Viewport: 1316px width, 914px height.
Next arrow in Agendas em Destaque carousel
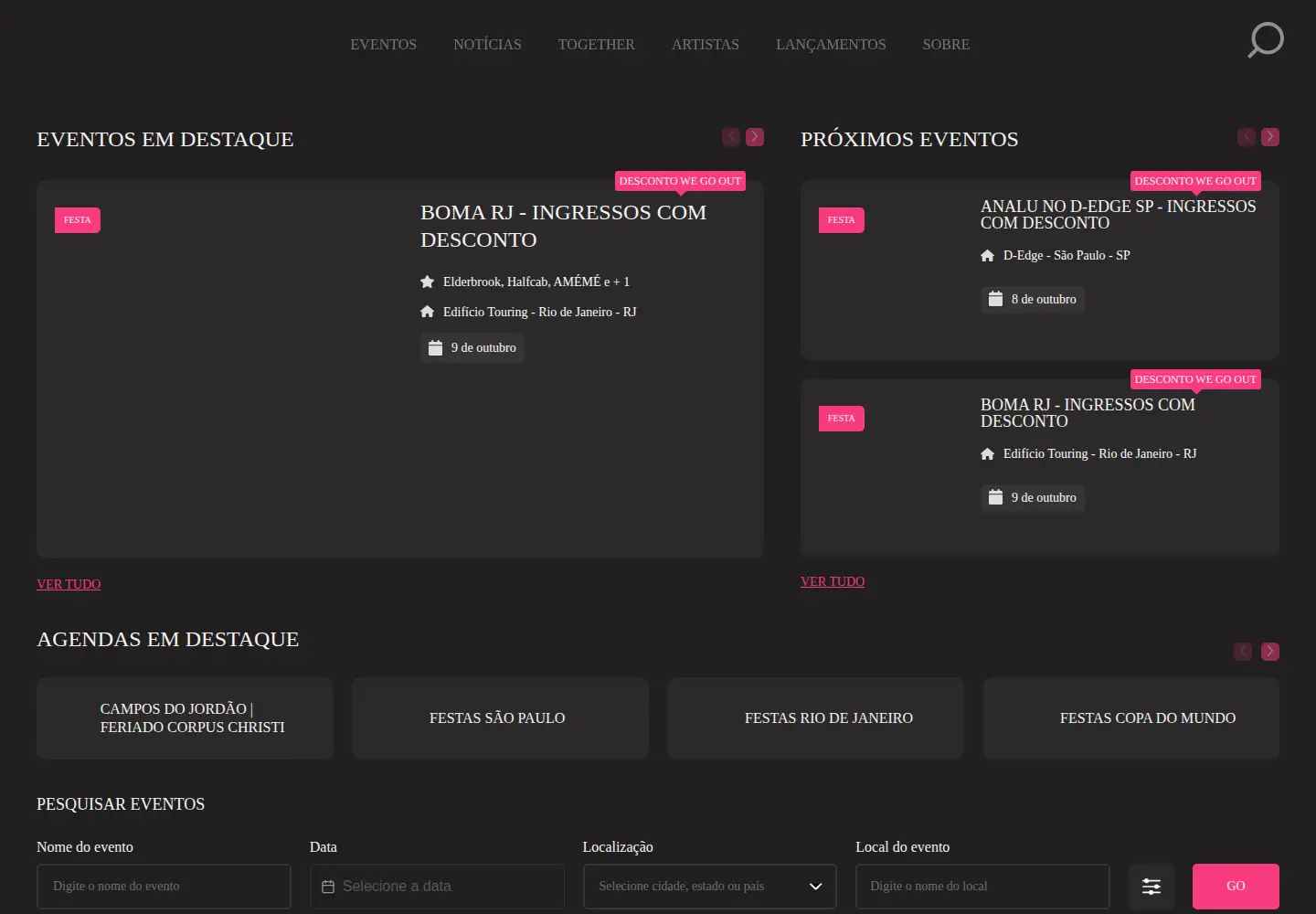[1270, 652]
